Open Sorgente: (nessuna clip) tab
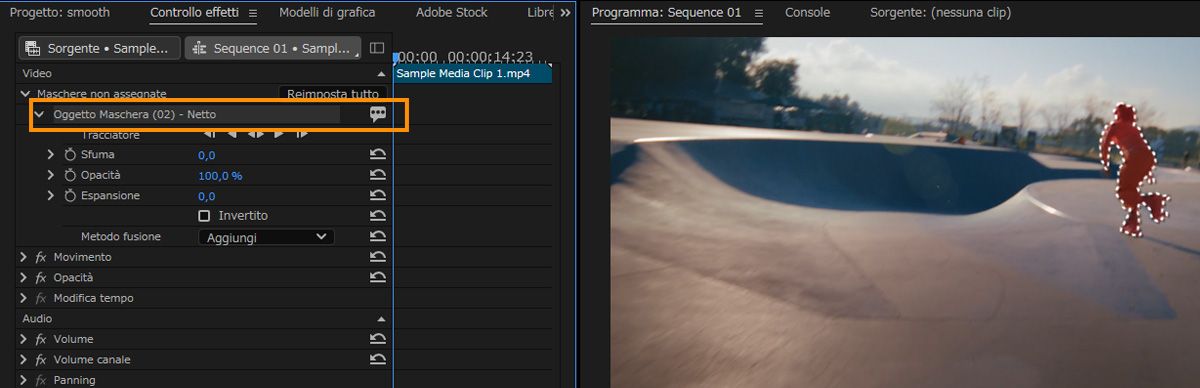This screenshot has height=388, width=1200. pyautogui.click(x=940, y=13)
